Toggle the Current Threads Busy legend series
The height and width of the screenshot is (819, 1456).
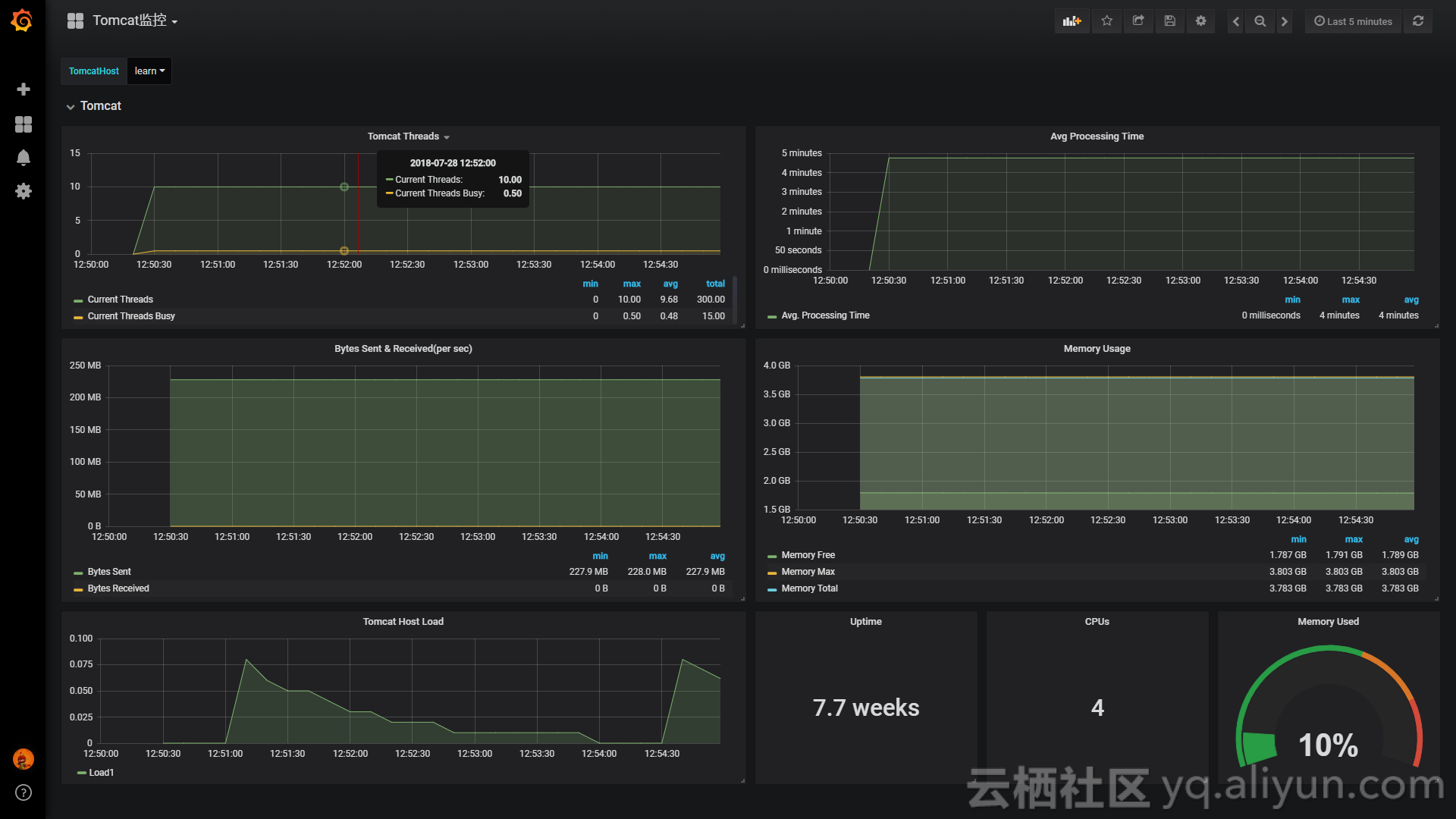tap(131, 316)
